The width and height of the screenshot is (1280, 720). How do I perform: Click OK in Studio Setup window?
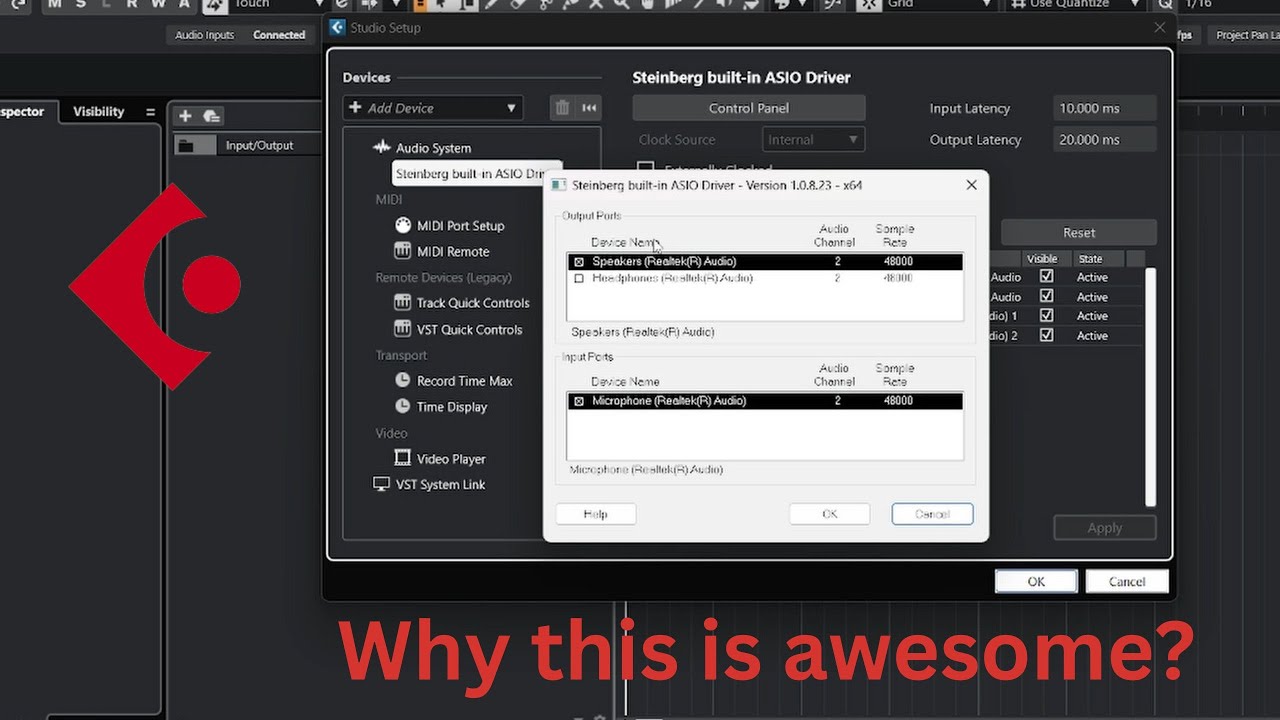click(1036, 581)
